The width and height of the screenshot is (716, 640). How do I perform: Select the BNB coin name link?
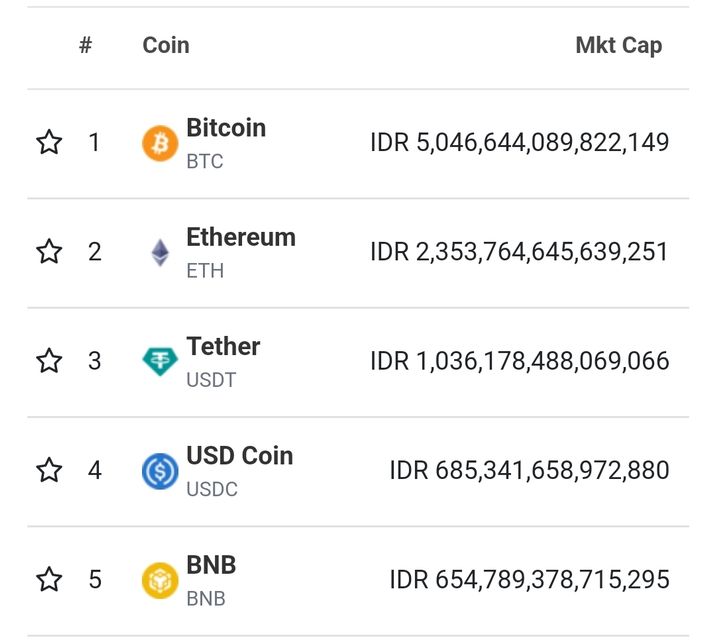point(211,564)
